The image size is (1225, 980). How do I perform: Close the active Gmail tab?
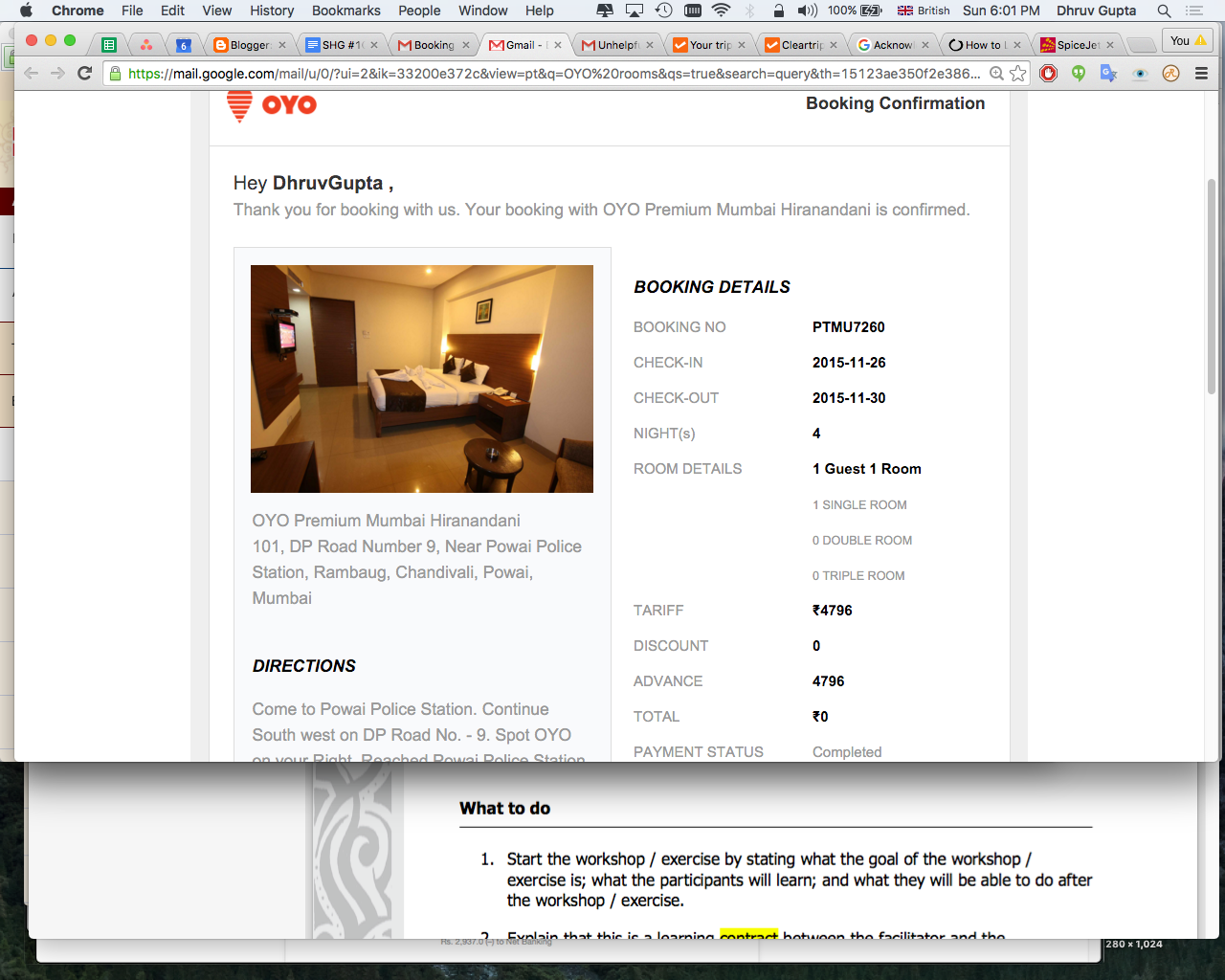tap(558, 45)
